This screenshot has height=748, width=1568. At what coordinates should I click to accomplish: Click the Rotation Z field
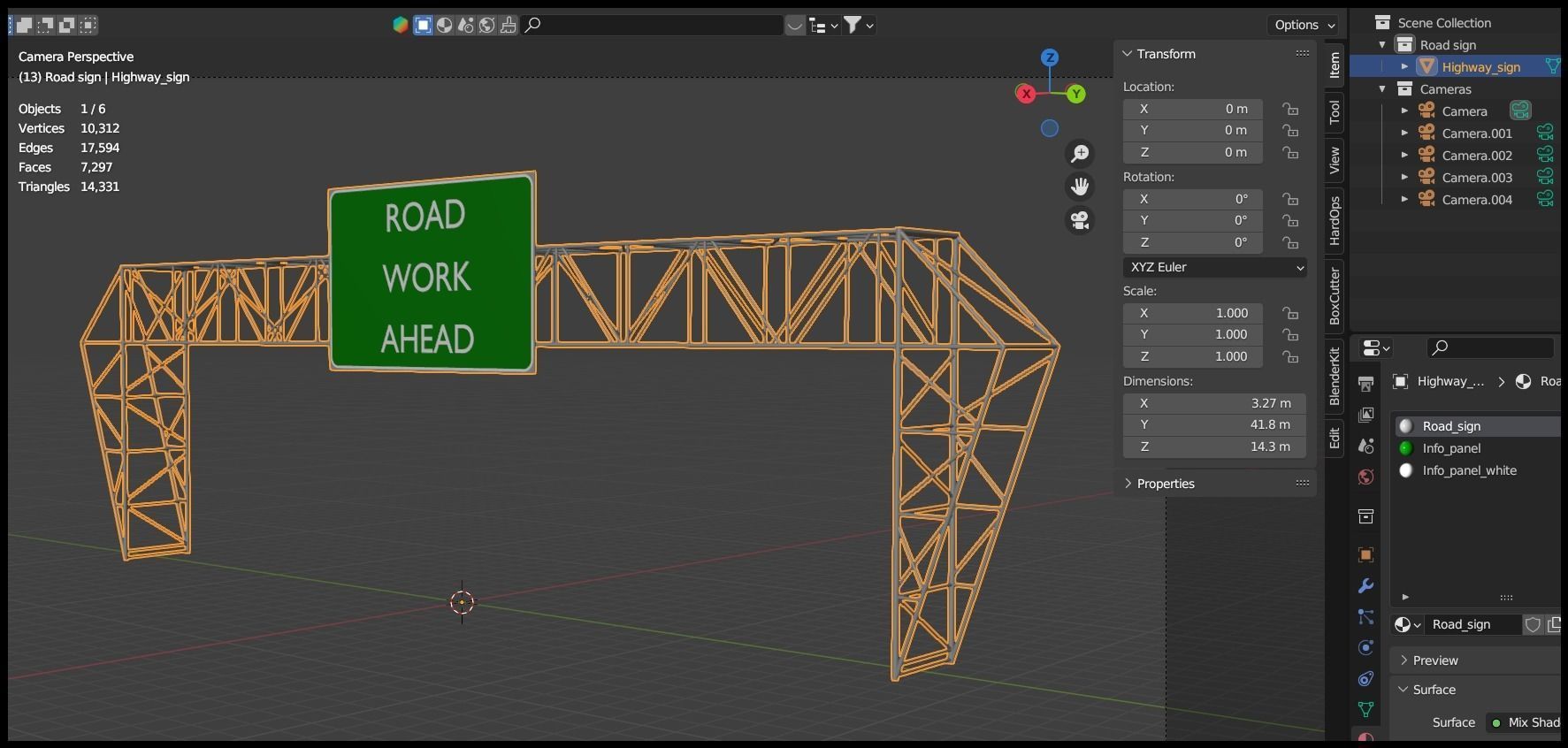pyautogui.click(x=1193, y=242)
